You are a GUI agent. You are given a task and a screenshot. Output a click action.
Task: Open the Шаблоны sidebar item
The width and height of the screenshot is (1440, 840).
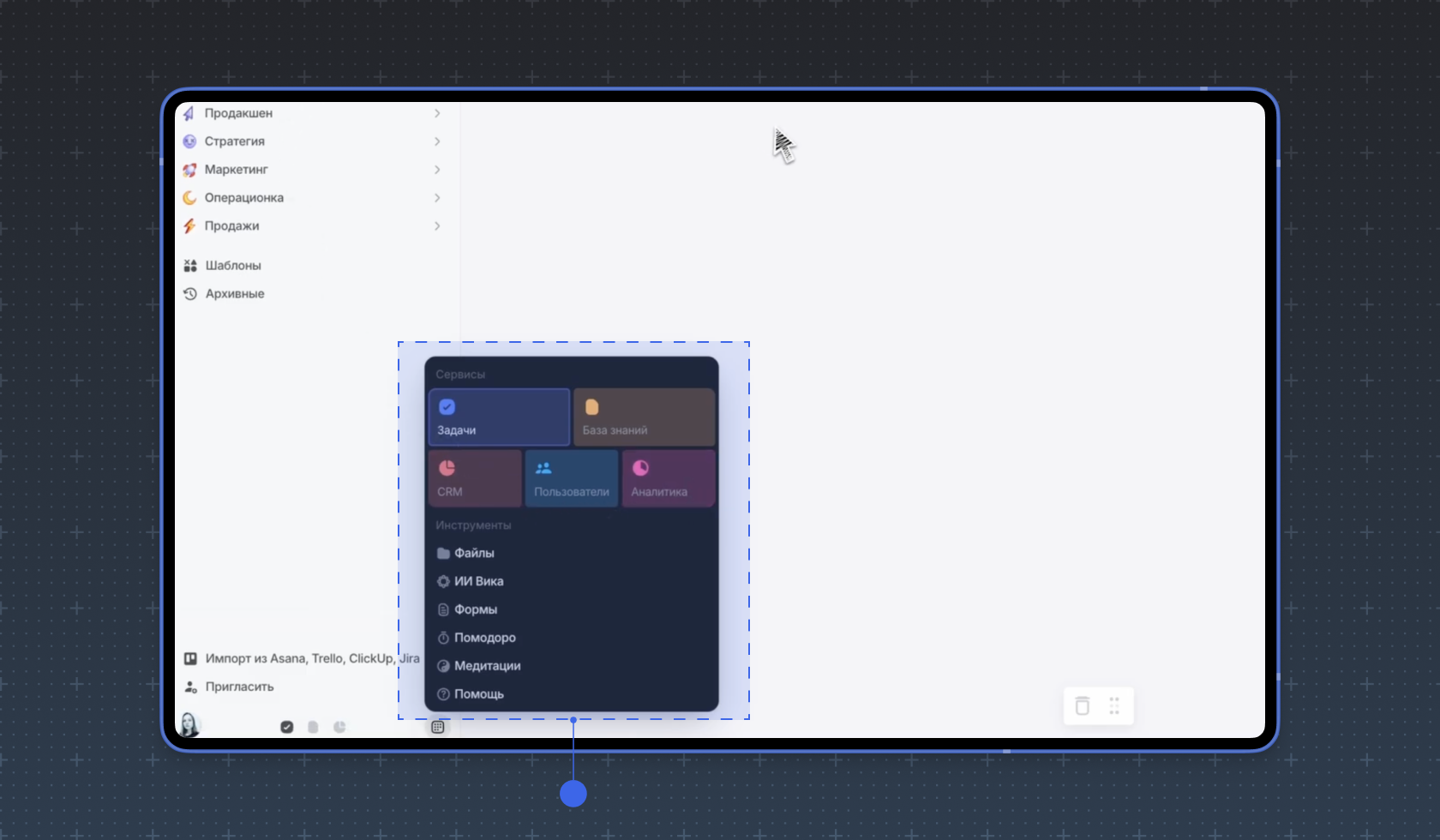click(233, 266)
